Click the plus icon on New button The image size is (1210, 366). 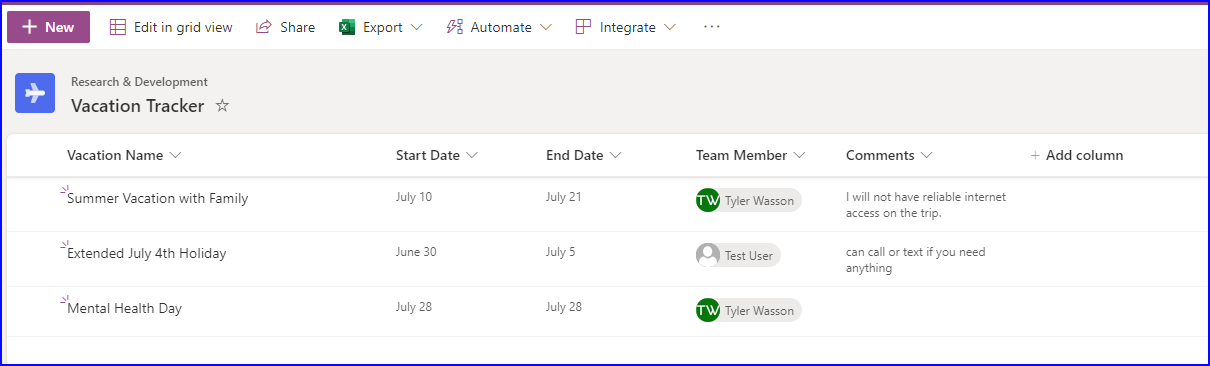pos(30,27)
